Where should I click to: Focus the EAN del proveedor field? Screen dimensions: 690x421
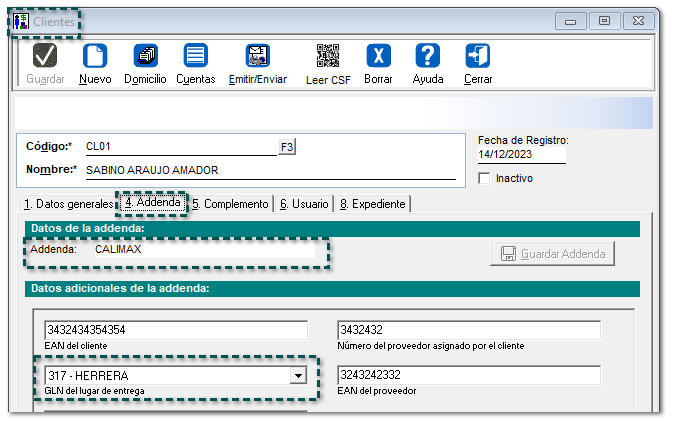point(468,376)
